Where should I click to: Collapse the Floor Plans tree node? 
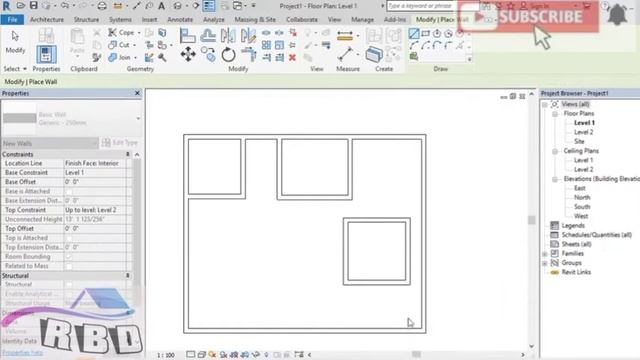point(555,114)
